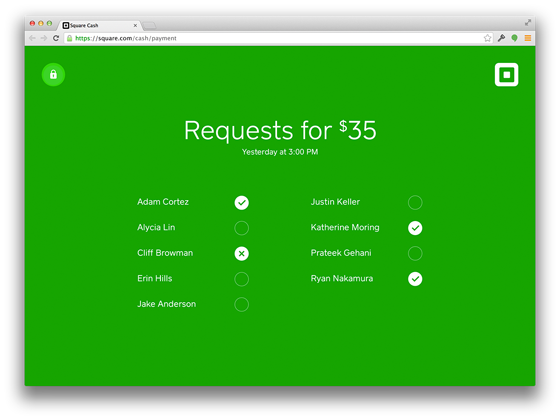Image resolution: width=560 pixels, height=420 pixels.
Task: Go back using the browser back arrow
Action: pyautogui.click(x=32, y=38)
